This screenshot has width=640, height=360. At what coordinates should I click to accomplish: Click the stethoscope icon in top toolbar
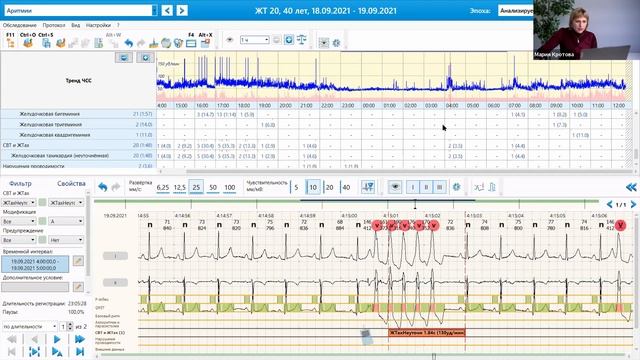tap(178, 42)
